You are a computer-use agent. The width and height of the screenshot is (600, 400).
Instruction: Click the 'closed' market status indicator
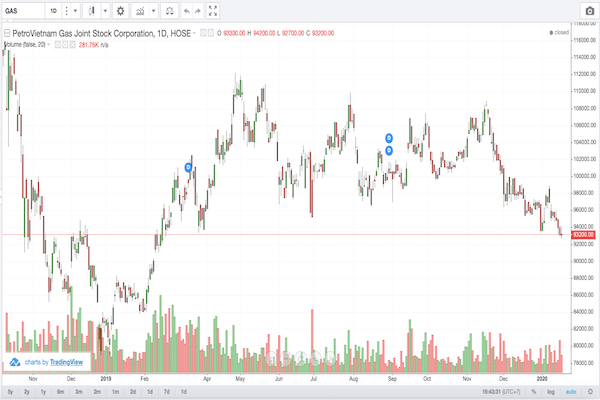coord(559,33)
